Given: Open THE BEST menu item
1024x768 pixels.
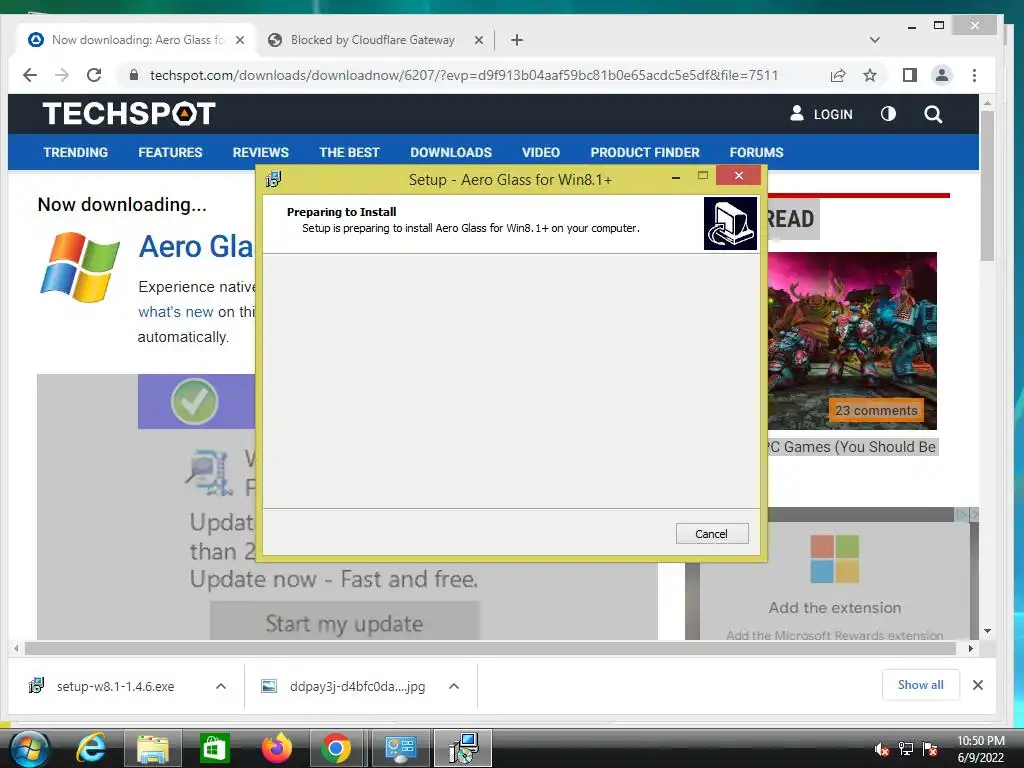Looking at the screenshot, I should (349, 152).
